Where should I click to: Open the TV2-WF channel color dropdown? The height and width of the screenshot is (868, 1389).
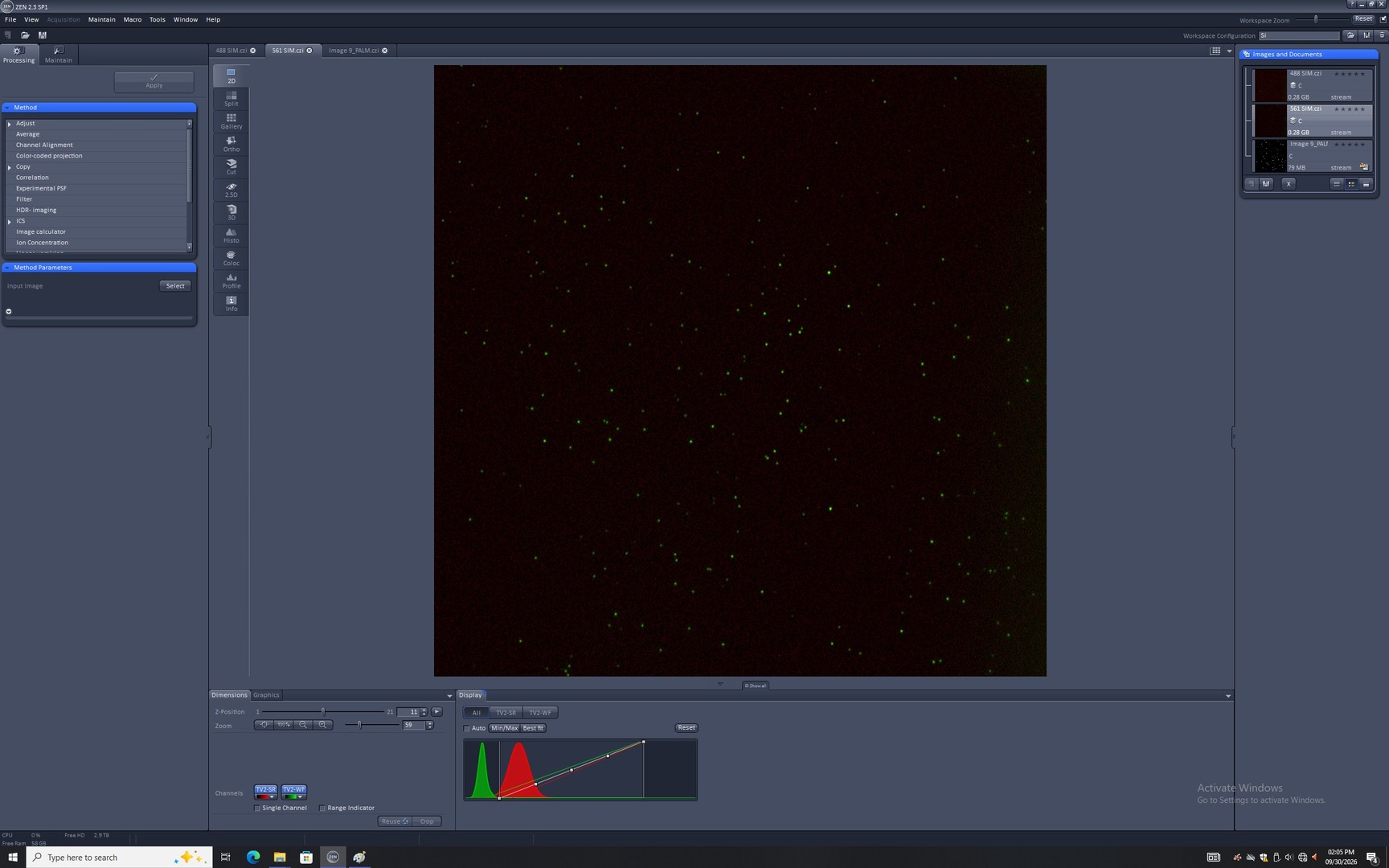click(x=300, y=797)
